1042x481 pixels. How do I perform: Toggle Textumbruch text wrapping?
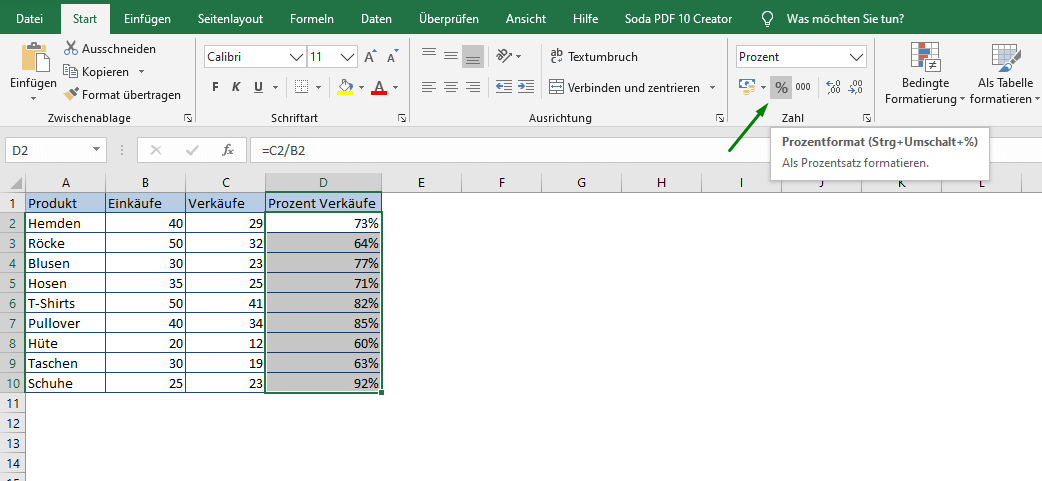coord(593,57)
